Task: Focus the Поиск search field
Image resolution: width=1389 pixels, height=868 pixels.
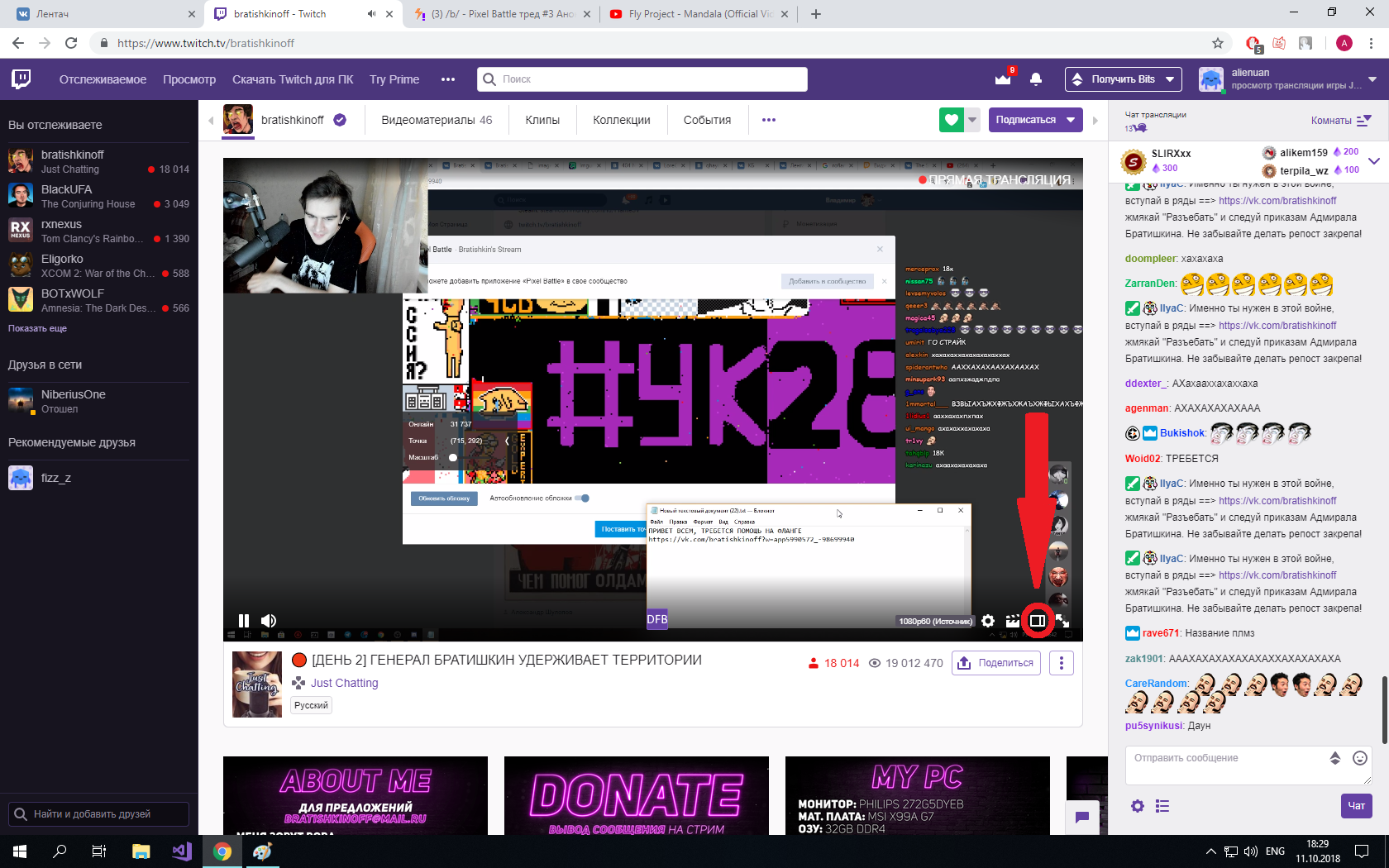Action: tap(642, 79)
